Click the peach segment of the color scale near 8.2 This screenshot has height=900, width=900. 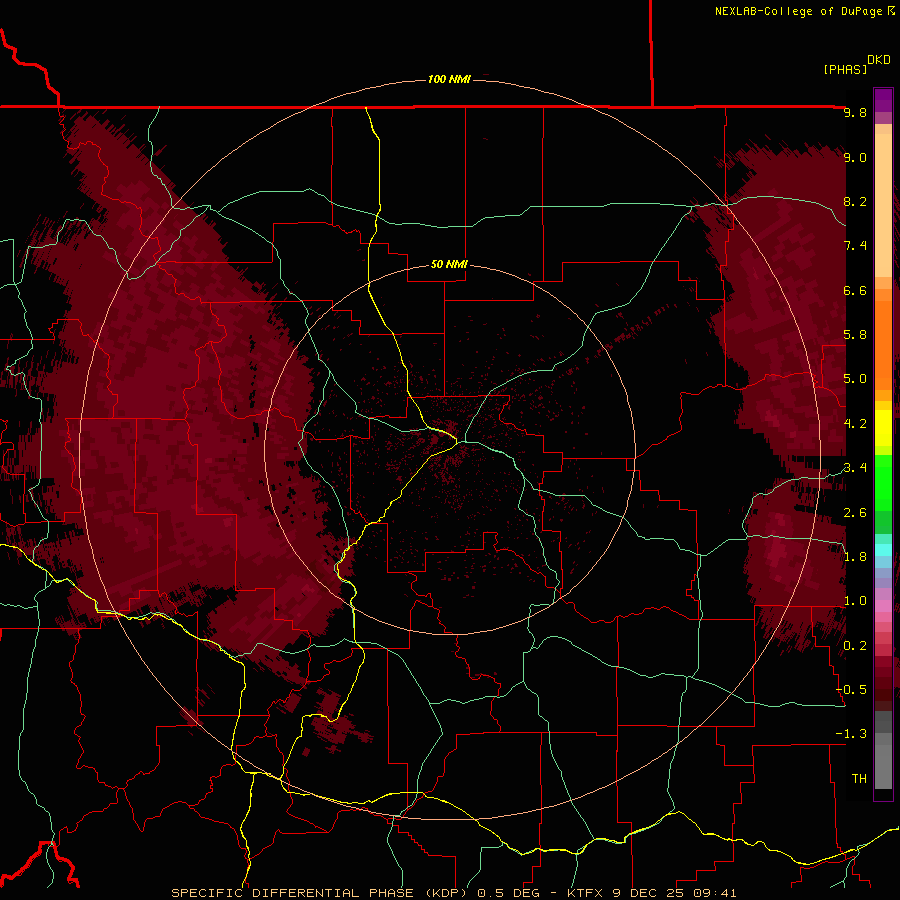pyautogui.click(x=883, y=205)
